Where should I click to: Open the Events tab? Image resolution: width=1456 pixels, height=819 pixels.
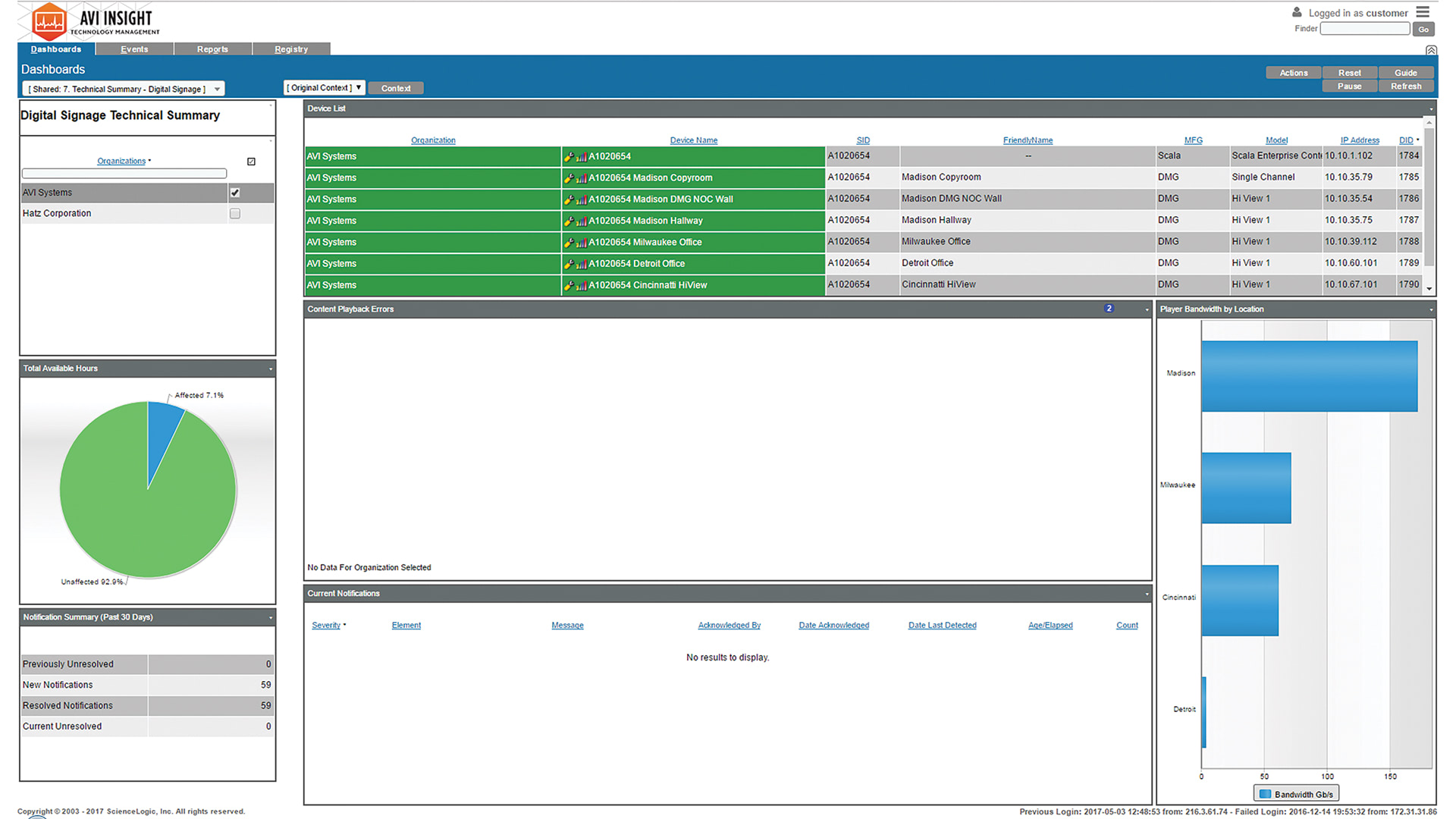(134, 49)
